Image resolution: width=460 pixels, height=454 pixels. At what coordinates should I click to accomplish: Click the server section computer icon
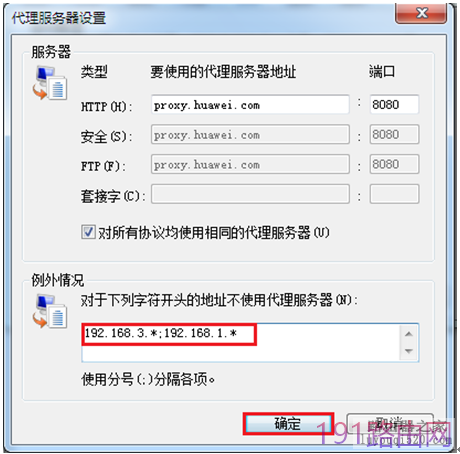(x=50, y=83)
